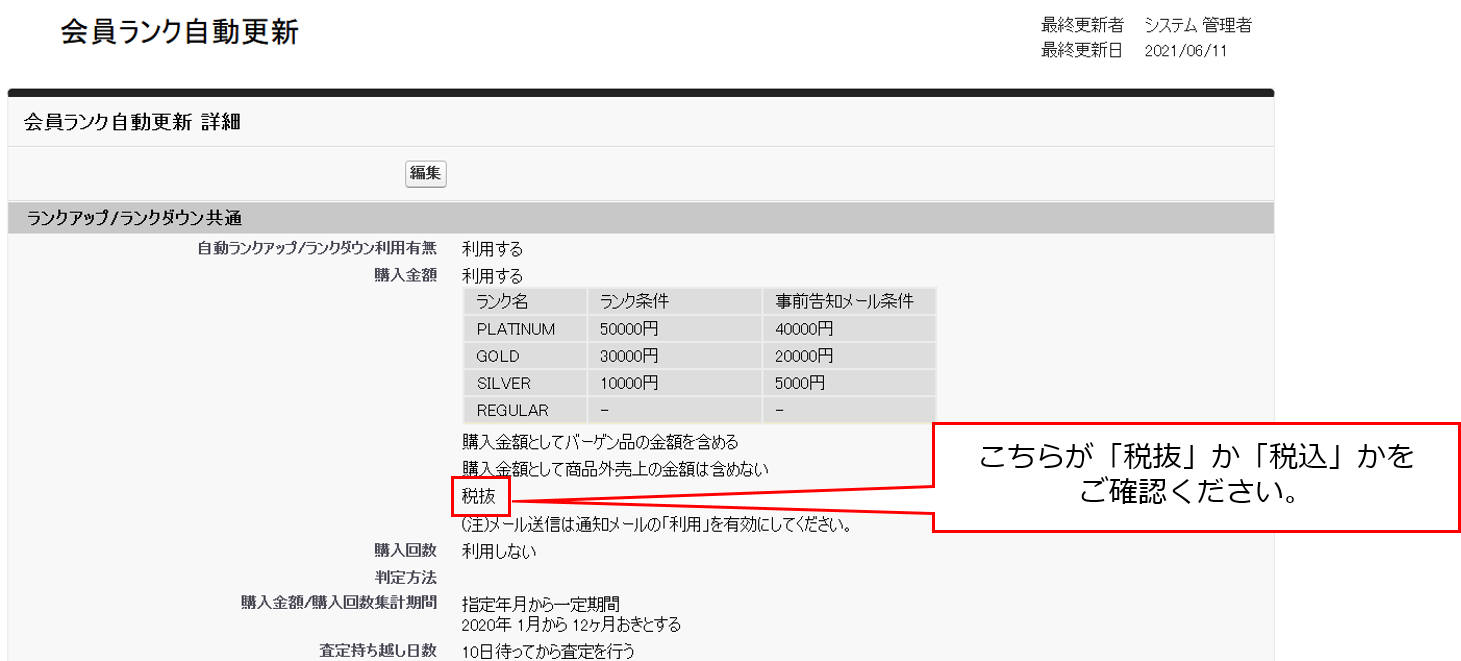The image size is (1461, 661).
Task: Select the PLATINUM rank cell
Action: point(515,329)
